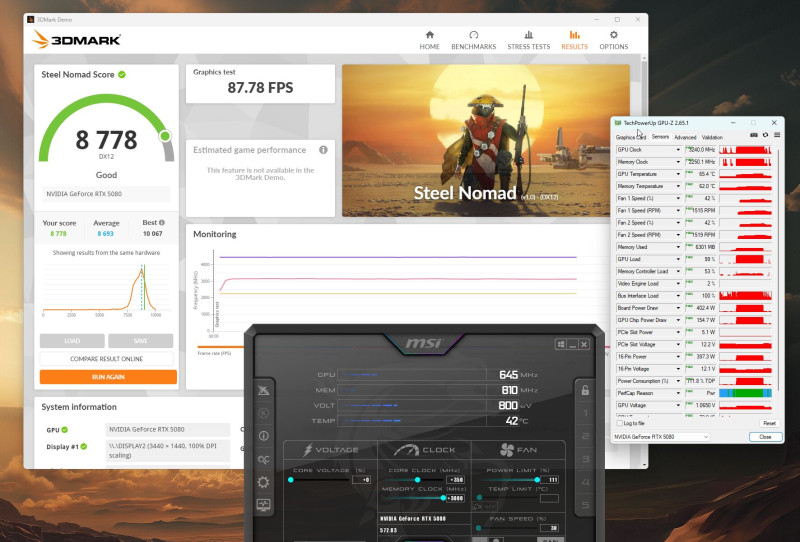Click COMPARE RESULT ONLINE button
Image resolution: width=800 pixels, height=542 pixels.
(107, 359)
